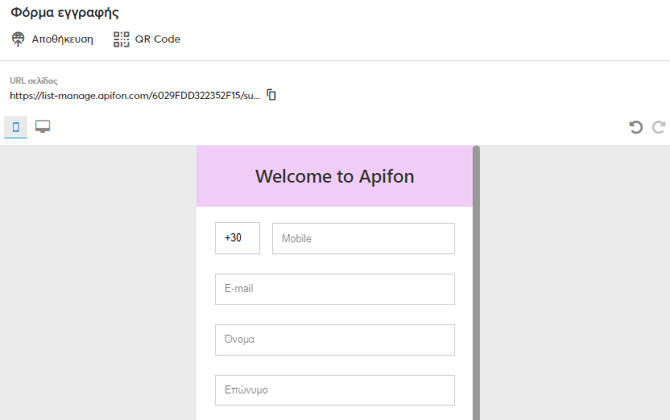Screen dimensions: 670x420
Task: Click the QR code grid icon
Action: tap(121, 39)
